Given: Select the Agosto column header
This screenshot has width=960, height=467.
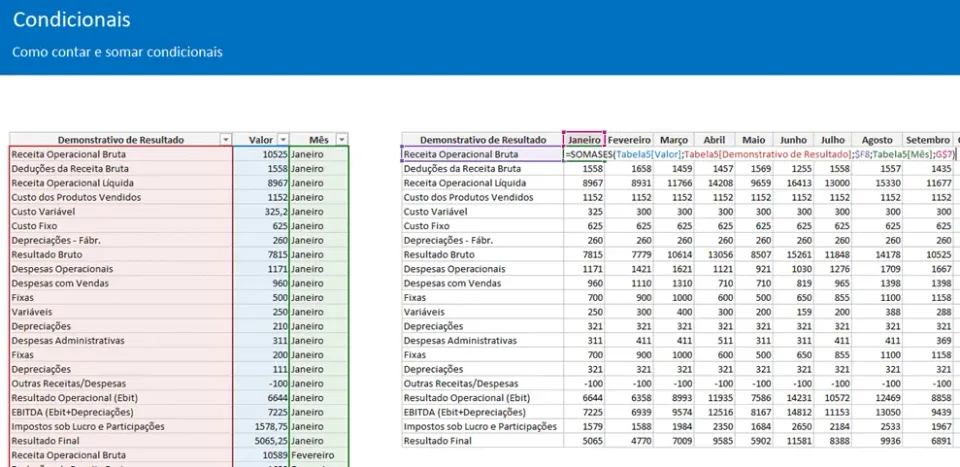Looking at the screenshot, I should [x=877, y=140].
